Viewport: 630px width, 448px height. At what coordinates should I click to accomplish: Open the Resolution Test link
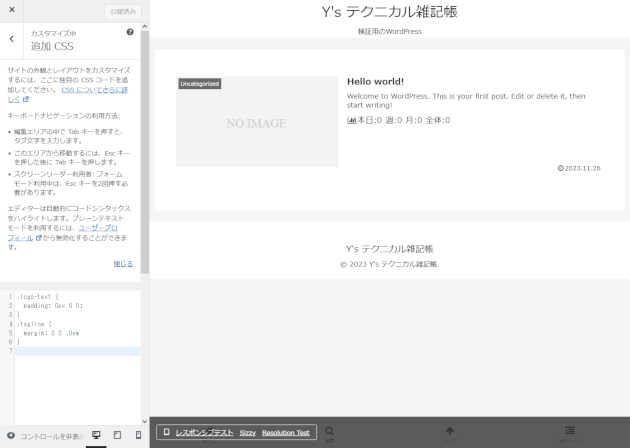tap(286, 433)
